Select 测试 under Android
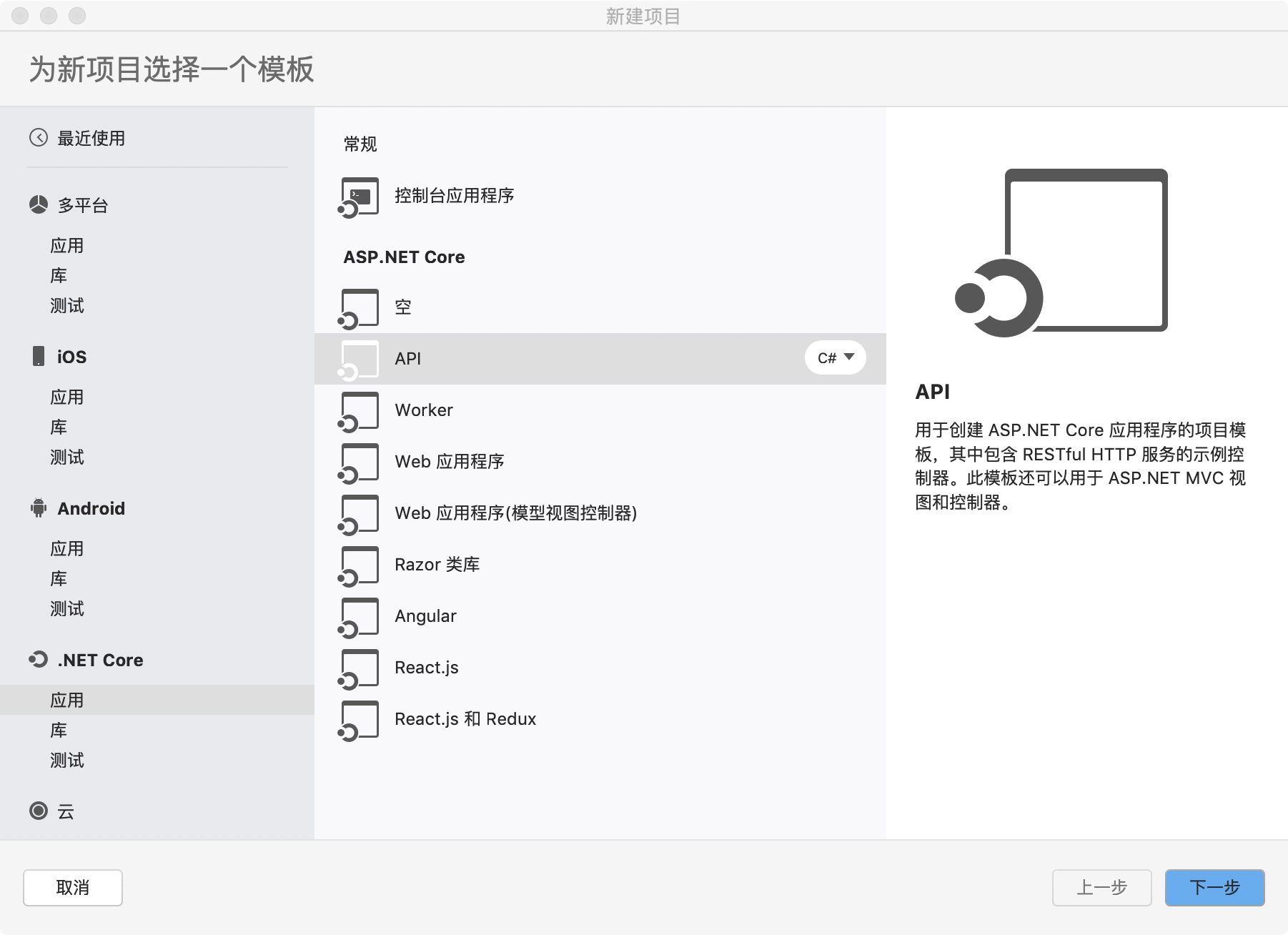1288x935 pixels. tap(67, 608)
